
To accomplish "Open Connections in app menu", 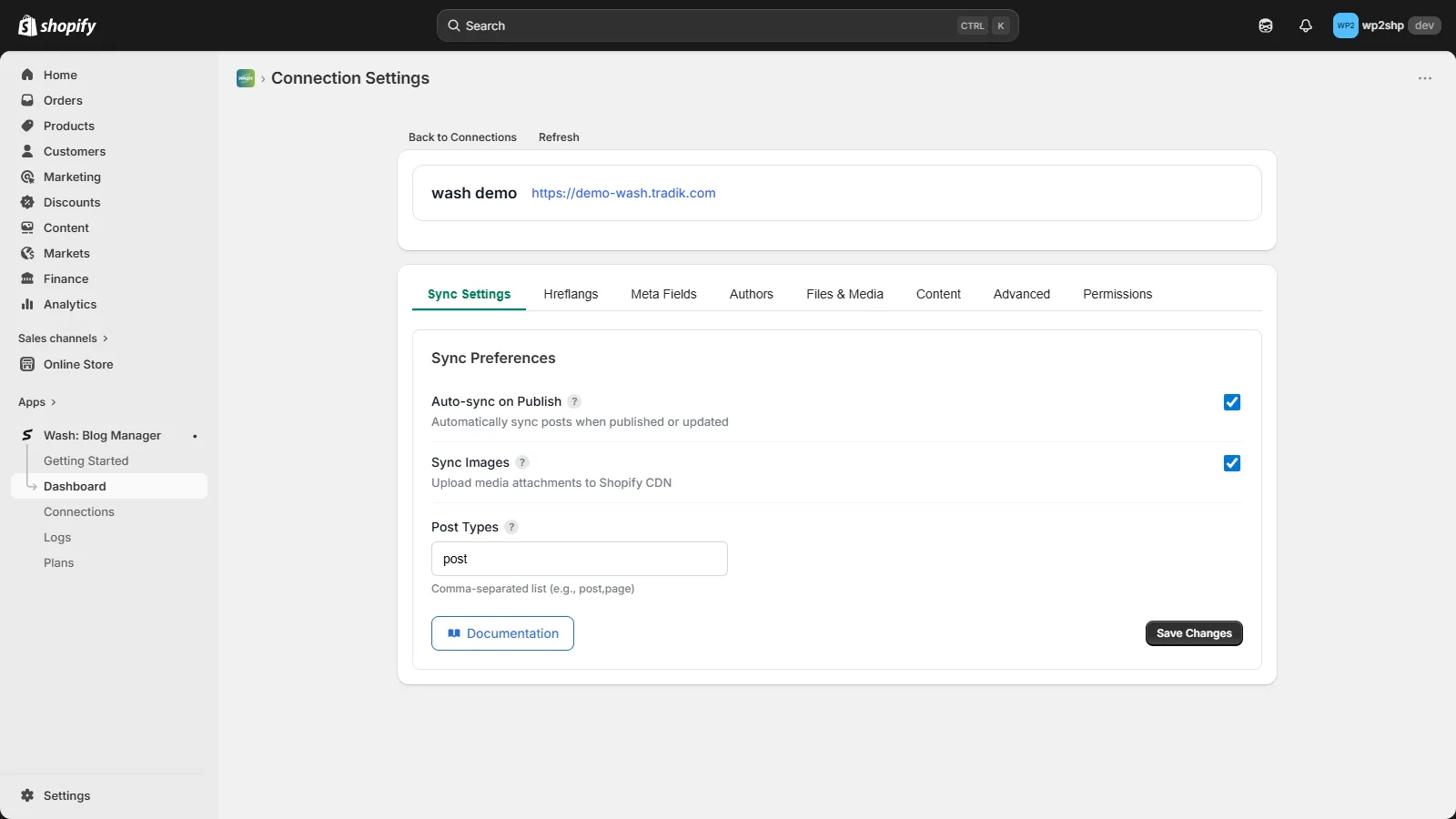I will 79,512.
